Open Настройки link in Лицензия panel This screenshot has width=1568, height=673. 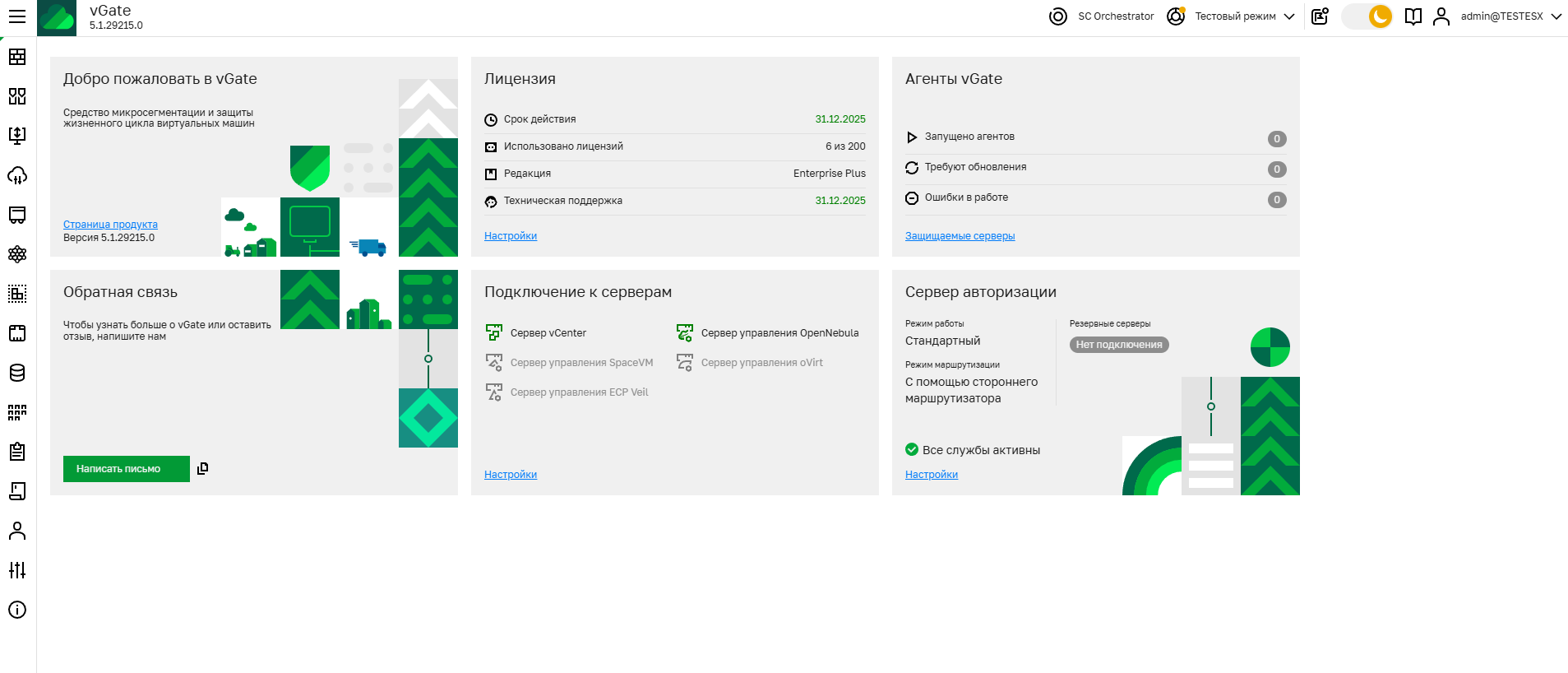(511, 236)
